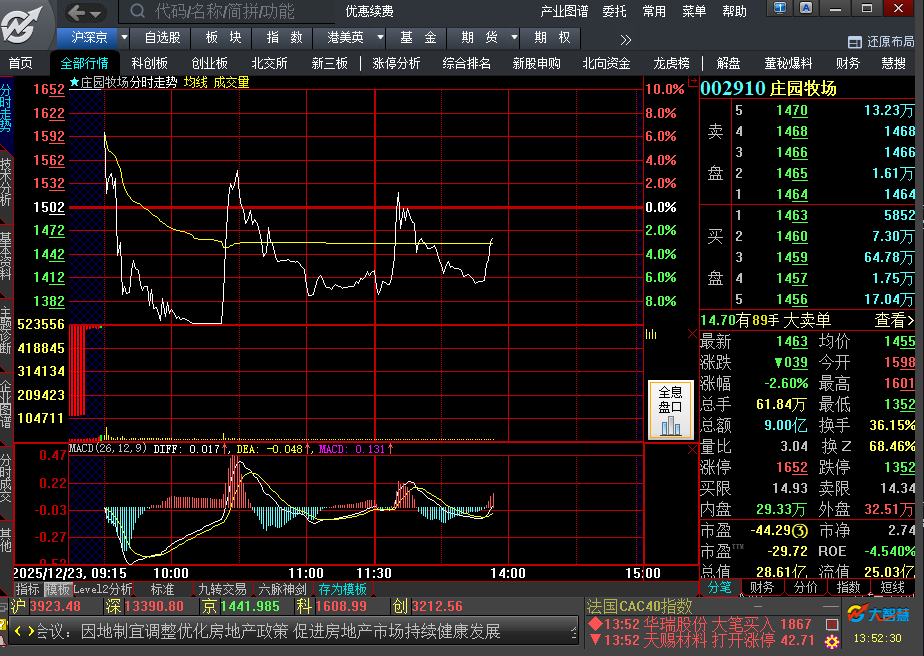Viewport: 924px width, 656px height.
Task: Open the 综合排名 page
Action: point(466,63)
